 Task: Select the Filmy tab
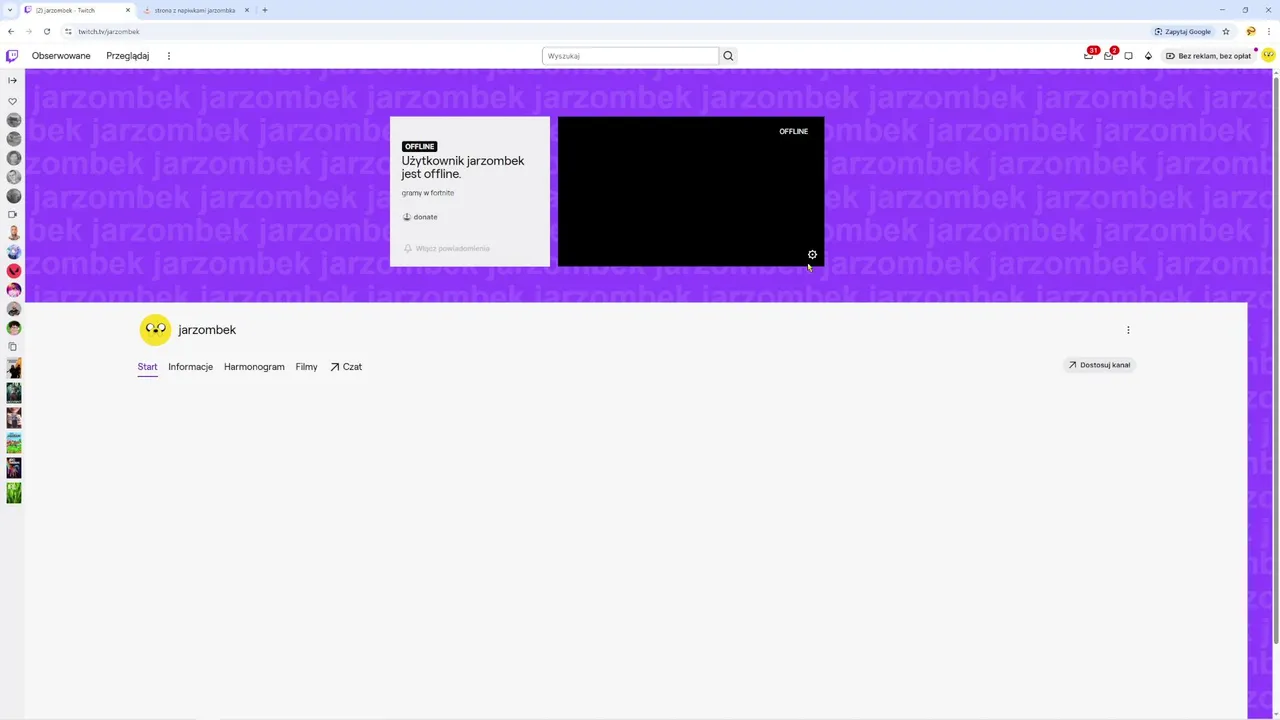pyautogui.click(x=306, y=367)
